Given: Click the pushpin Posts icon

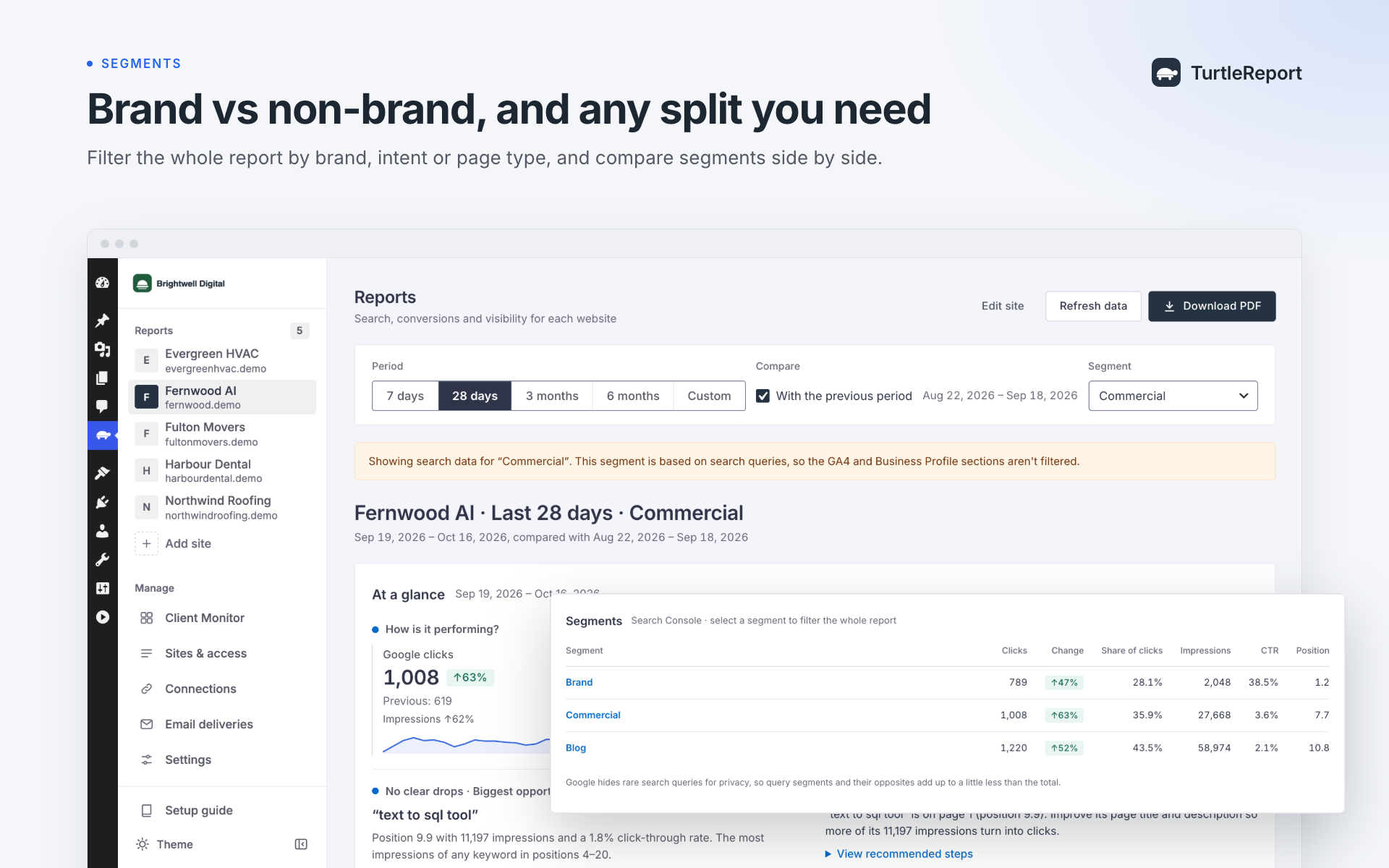Looking at the screenshot, I should tap(102, 320).
